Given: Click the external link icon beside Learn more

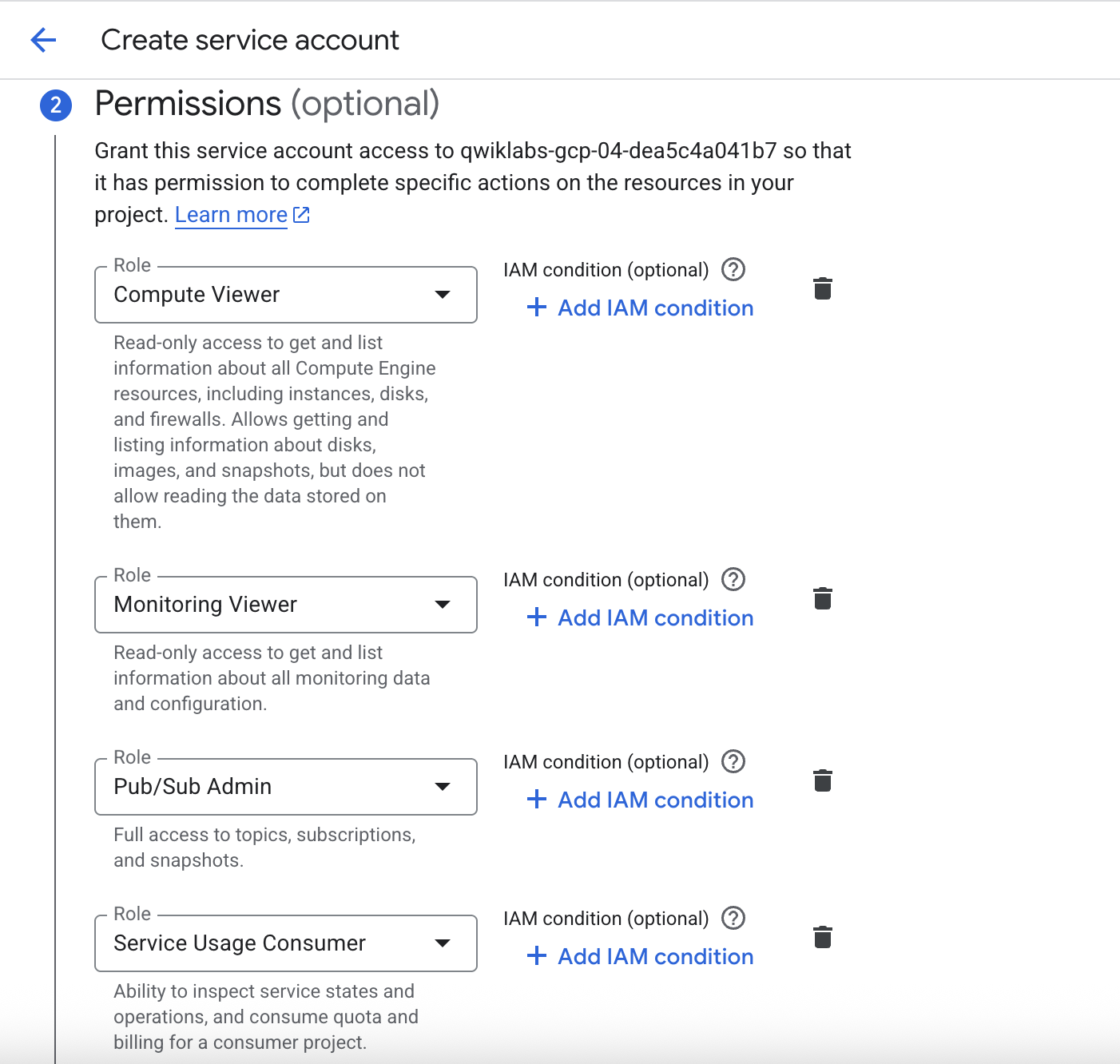Looking at the screenshot, I should point(301,214).
